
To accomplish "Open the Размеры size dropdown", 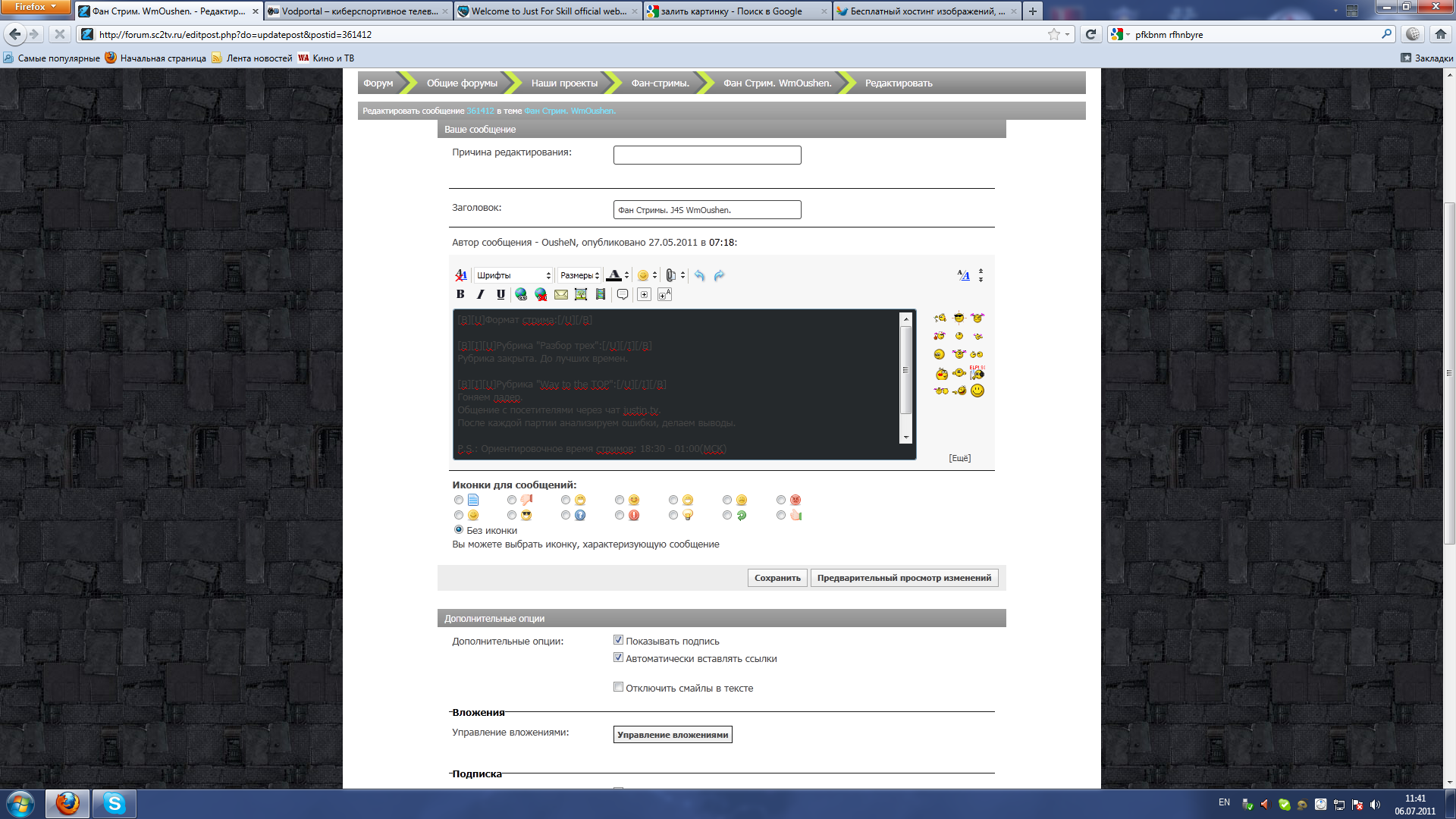I will click(579, 275).
